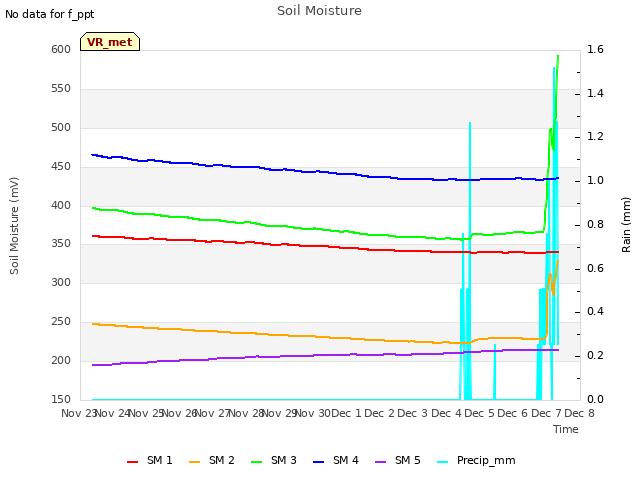The width and height of the screenshot is (640, 480).
Task: Click the SM 4 legend entry
Action: [x=336, y=460]
